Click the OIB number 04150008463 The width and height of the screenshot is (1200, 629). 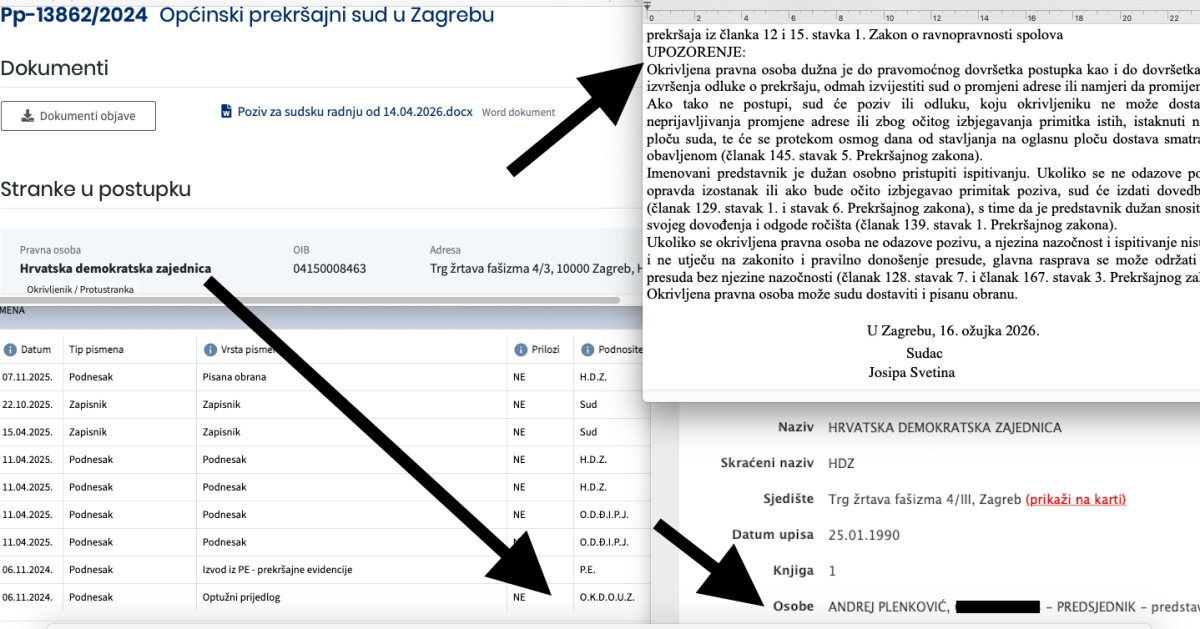(329, 268)
